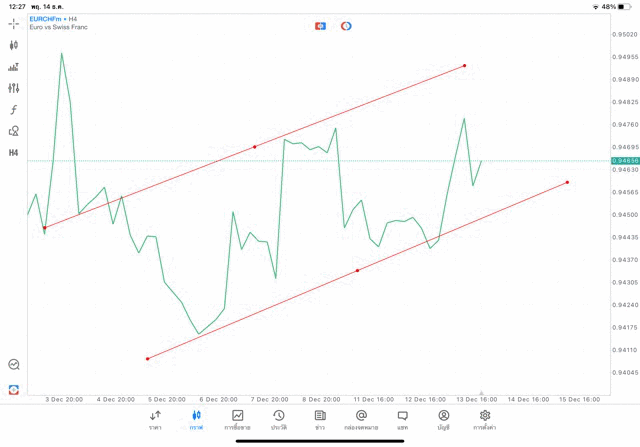Open the การซื้อขาย (Trade) tab

click(x=237, y=420)
